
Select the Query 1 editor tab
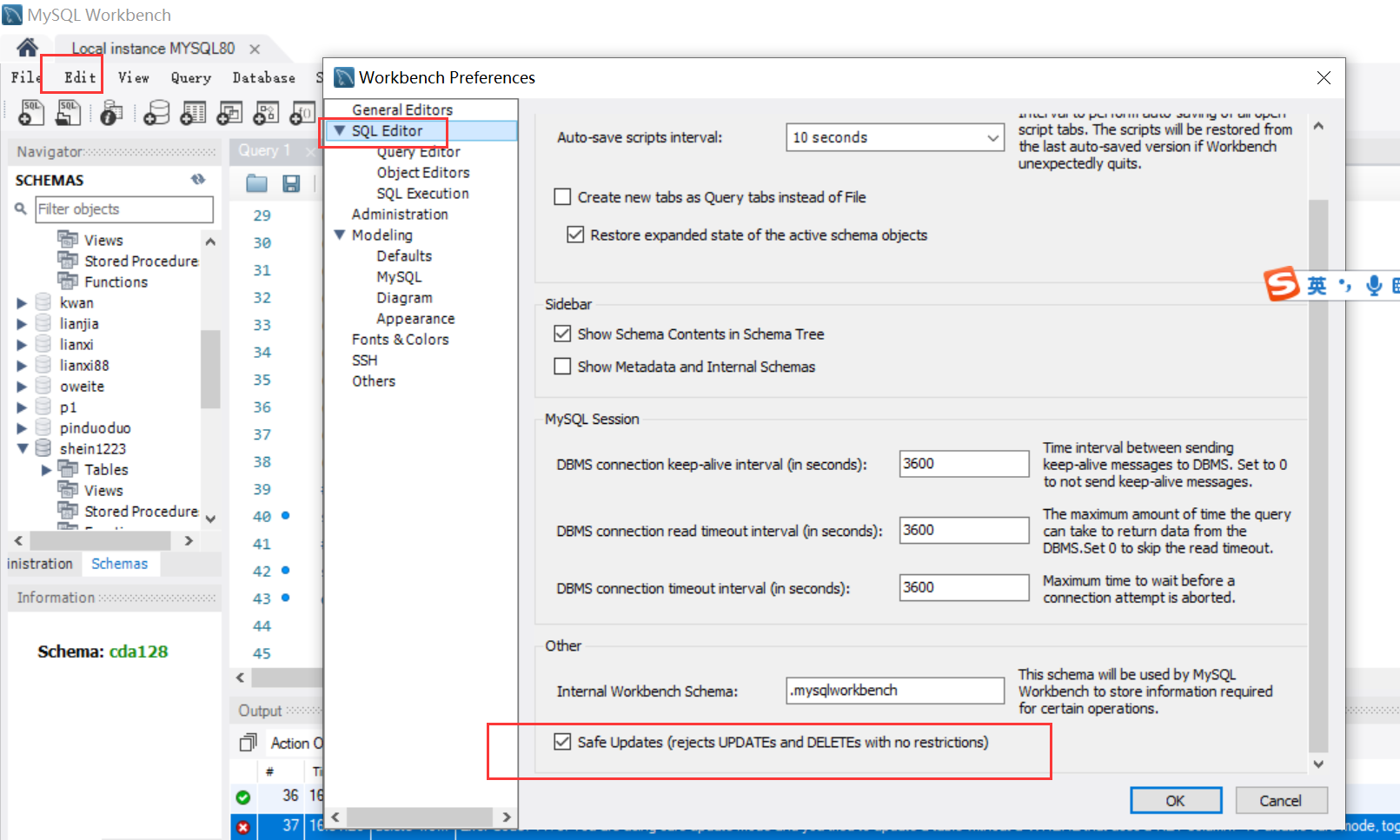264,150
